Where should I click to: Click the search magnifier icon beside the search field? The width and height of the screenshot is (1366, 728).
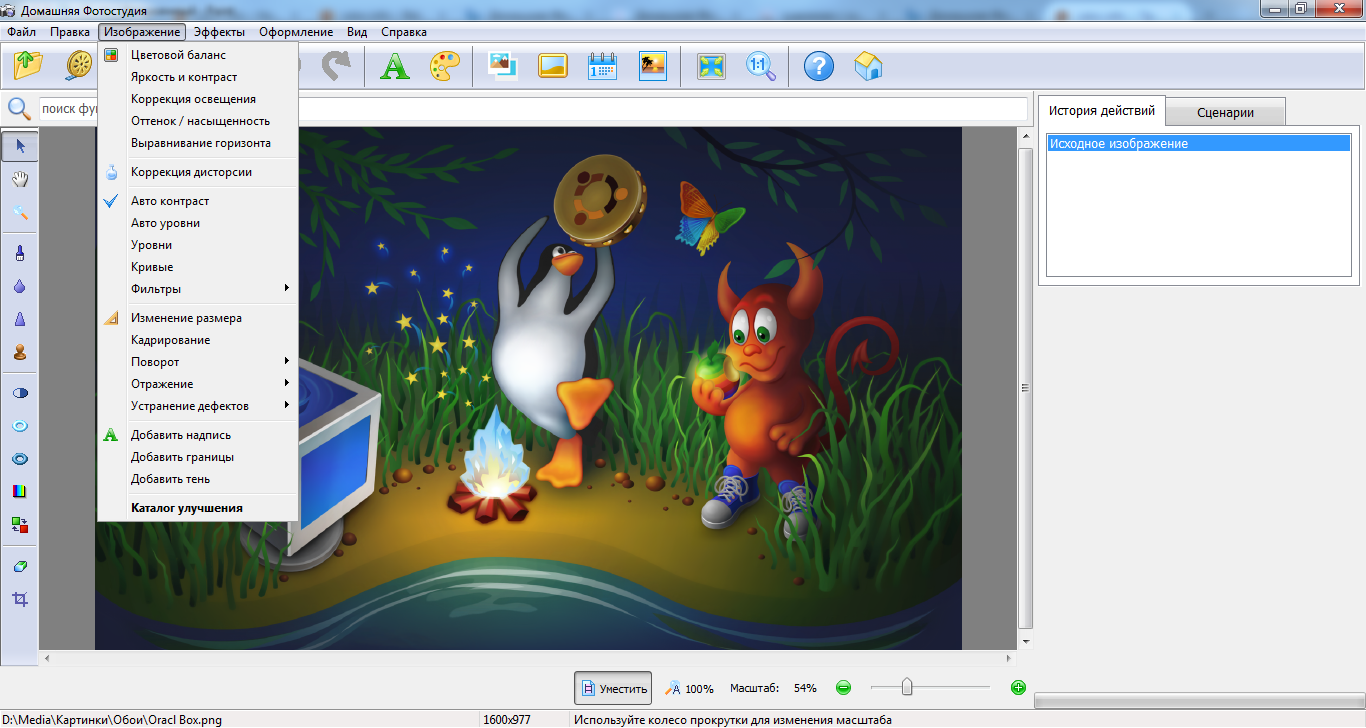click(x=19, y=108)
